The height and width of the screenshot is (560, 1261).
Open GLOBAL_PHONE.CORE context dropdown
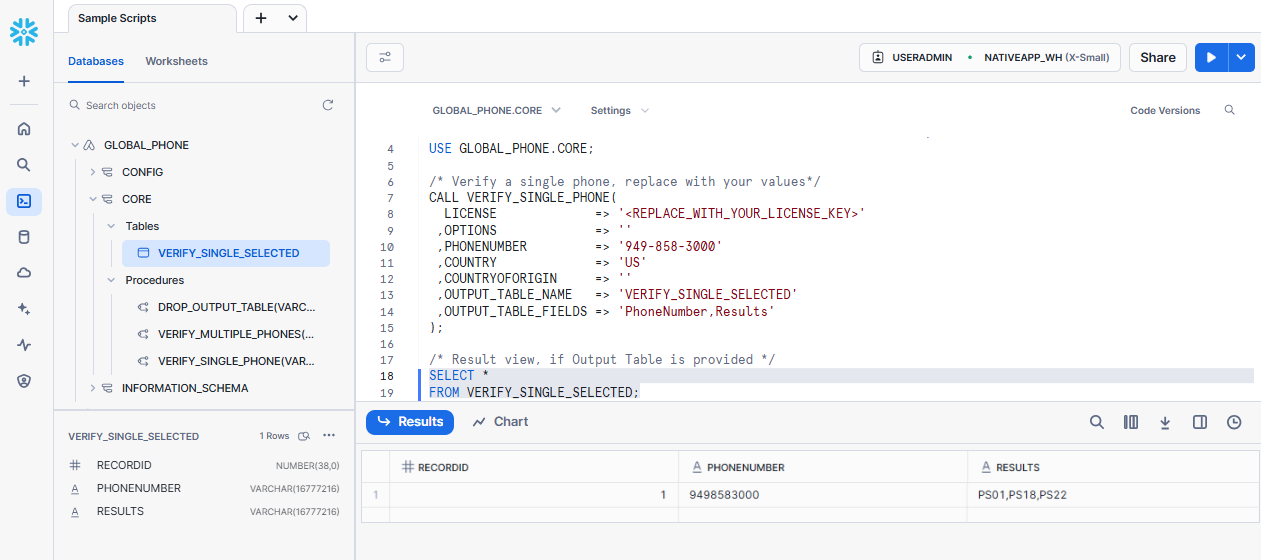click(x=496, y=110)
